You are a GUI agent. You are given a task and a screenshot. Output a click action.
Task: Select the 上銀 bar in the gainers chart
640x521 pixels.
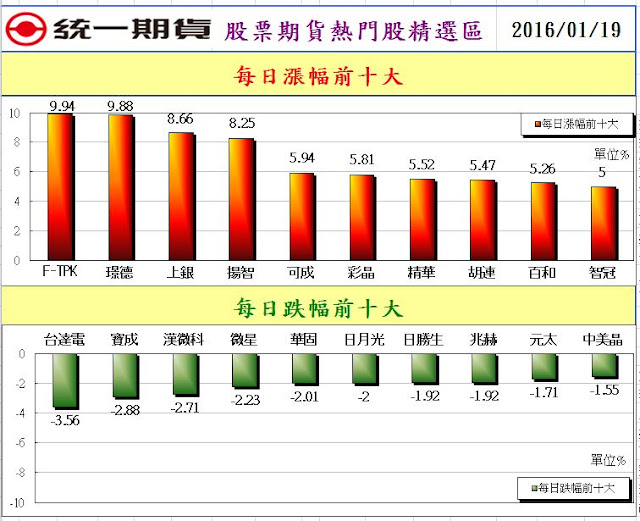182,196
